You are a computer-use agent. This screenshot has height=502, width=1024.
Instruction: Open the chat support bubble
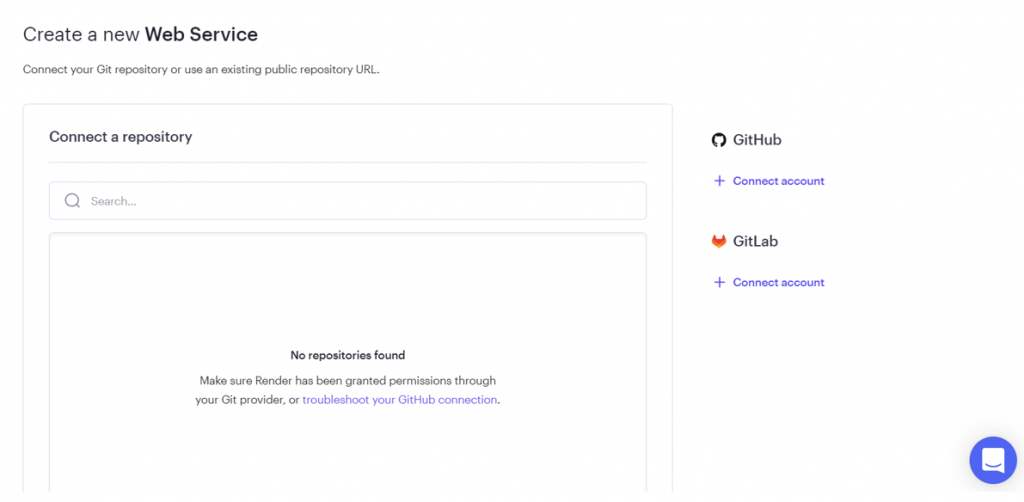pyautogui.click(x=992, y=460)
